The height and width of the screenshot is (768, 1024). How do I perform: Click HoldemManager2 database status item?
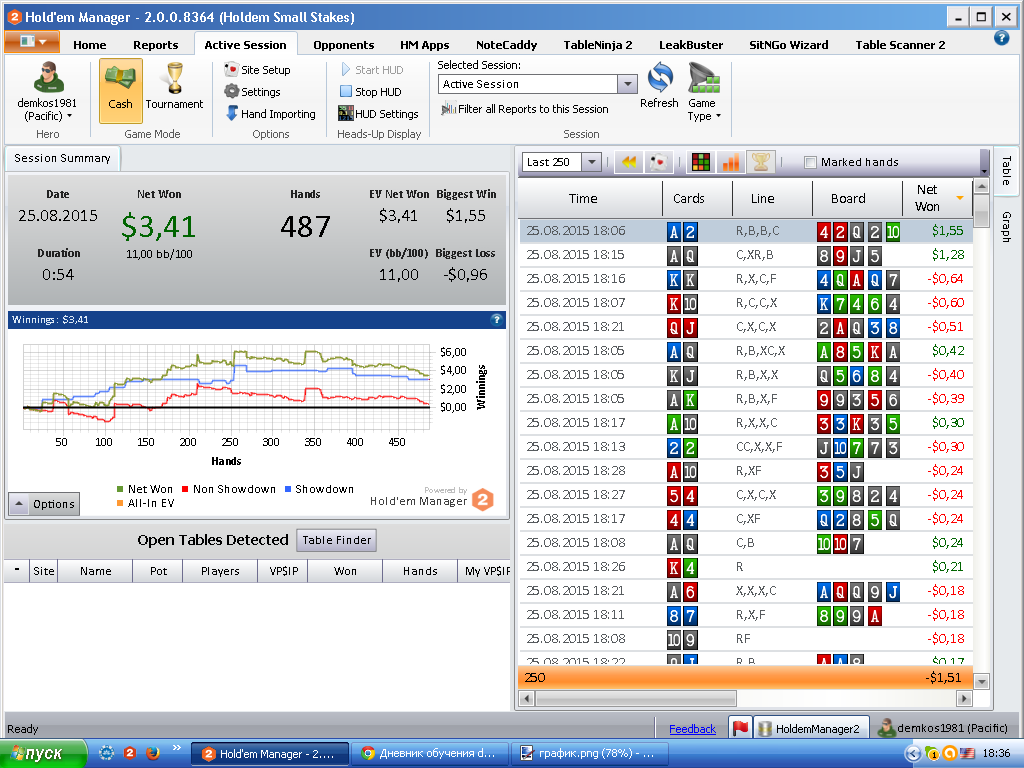click(810, 729)
